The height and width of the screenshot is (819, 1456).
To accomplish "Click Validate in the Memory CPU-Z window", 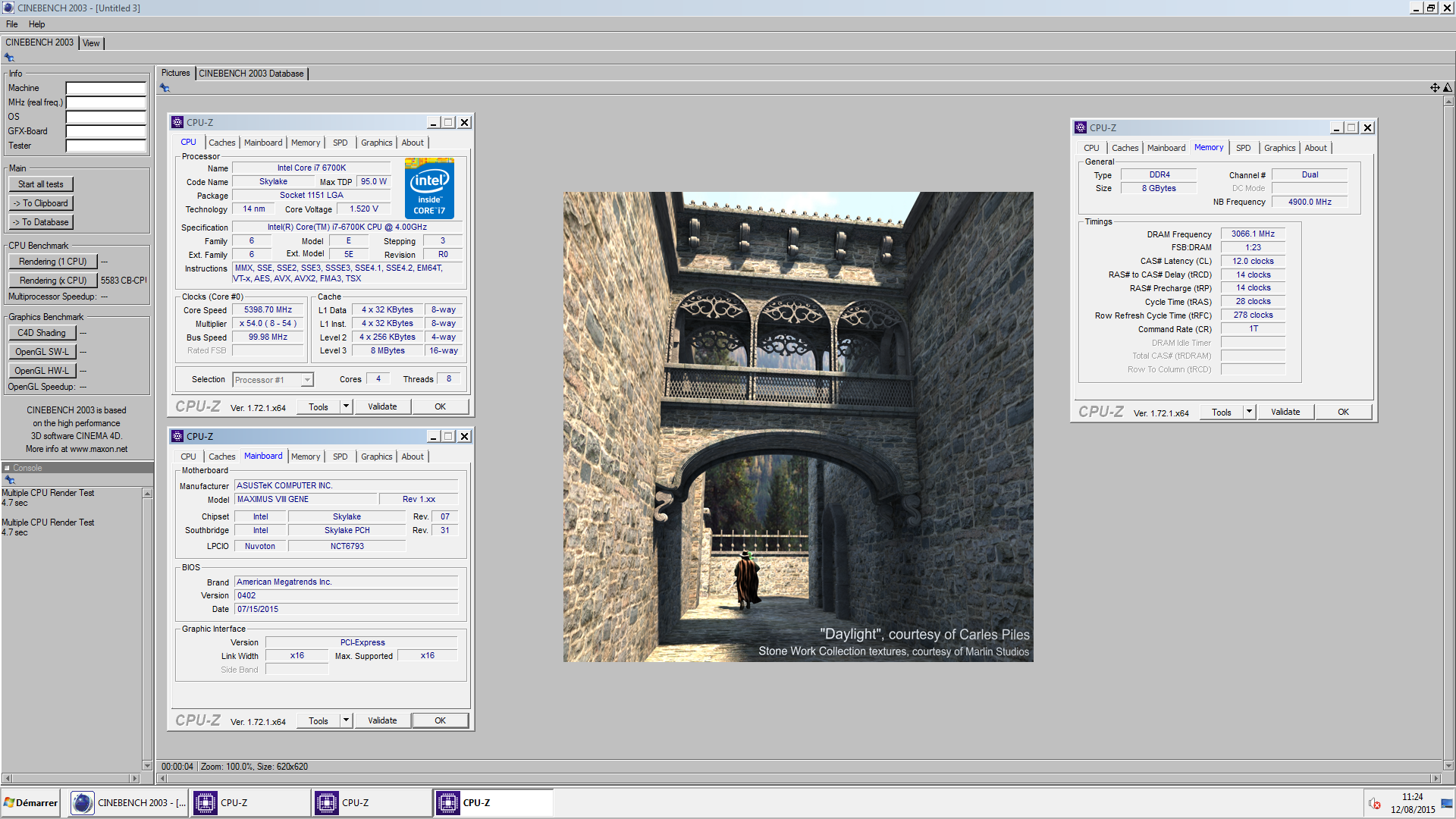I will [1285, 412].
